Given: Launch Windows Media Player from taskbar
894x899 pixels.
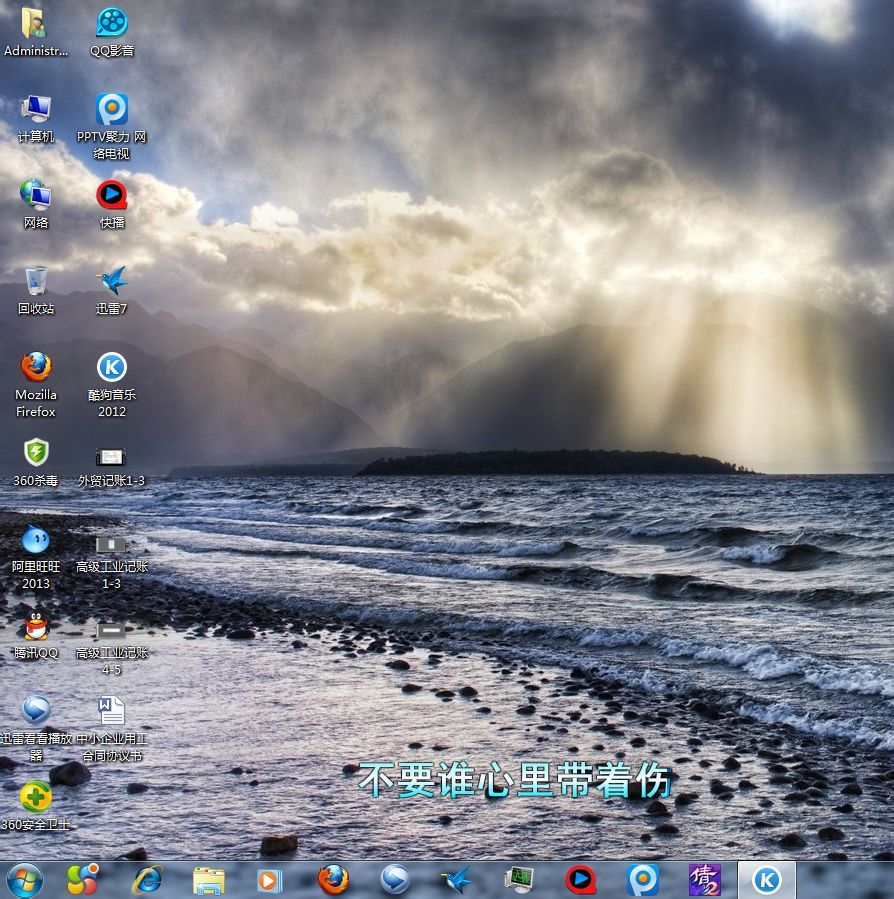Looking at the screenshot, I should tap(270, 881).
